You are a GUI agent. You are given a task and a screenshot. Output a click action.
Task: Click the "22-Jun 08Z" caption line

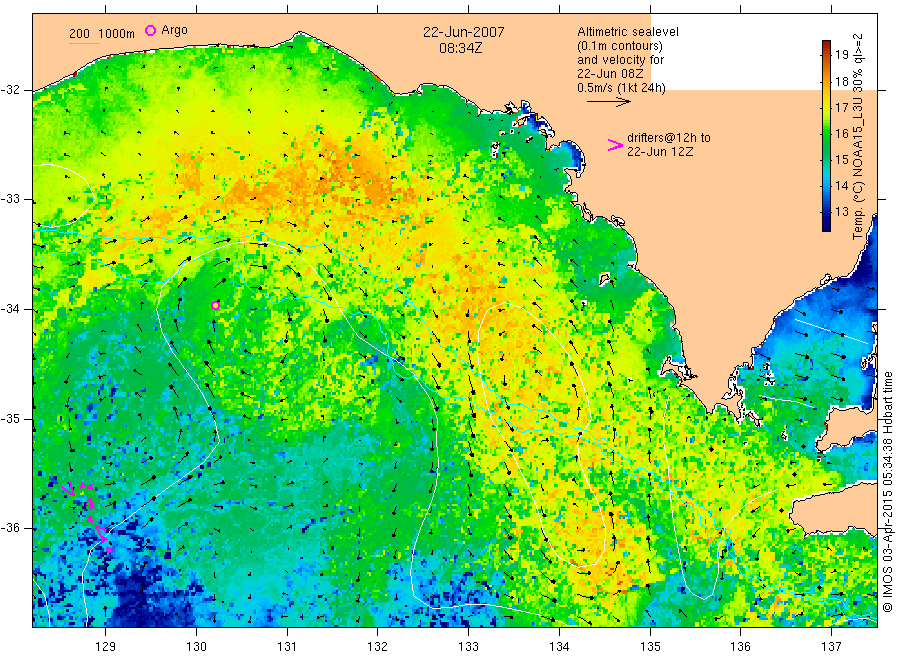coord(610,74)
